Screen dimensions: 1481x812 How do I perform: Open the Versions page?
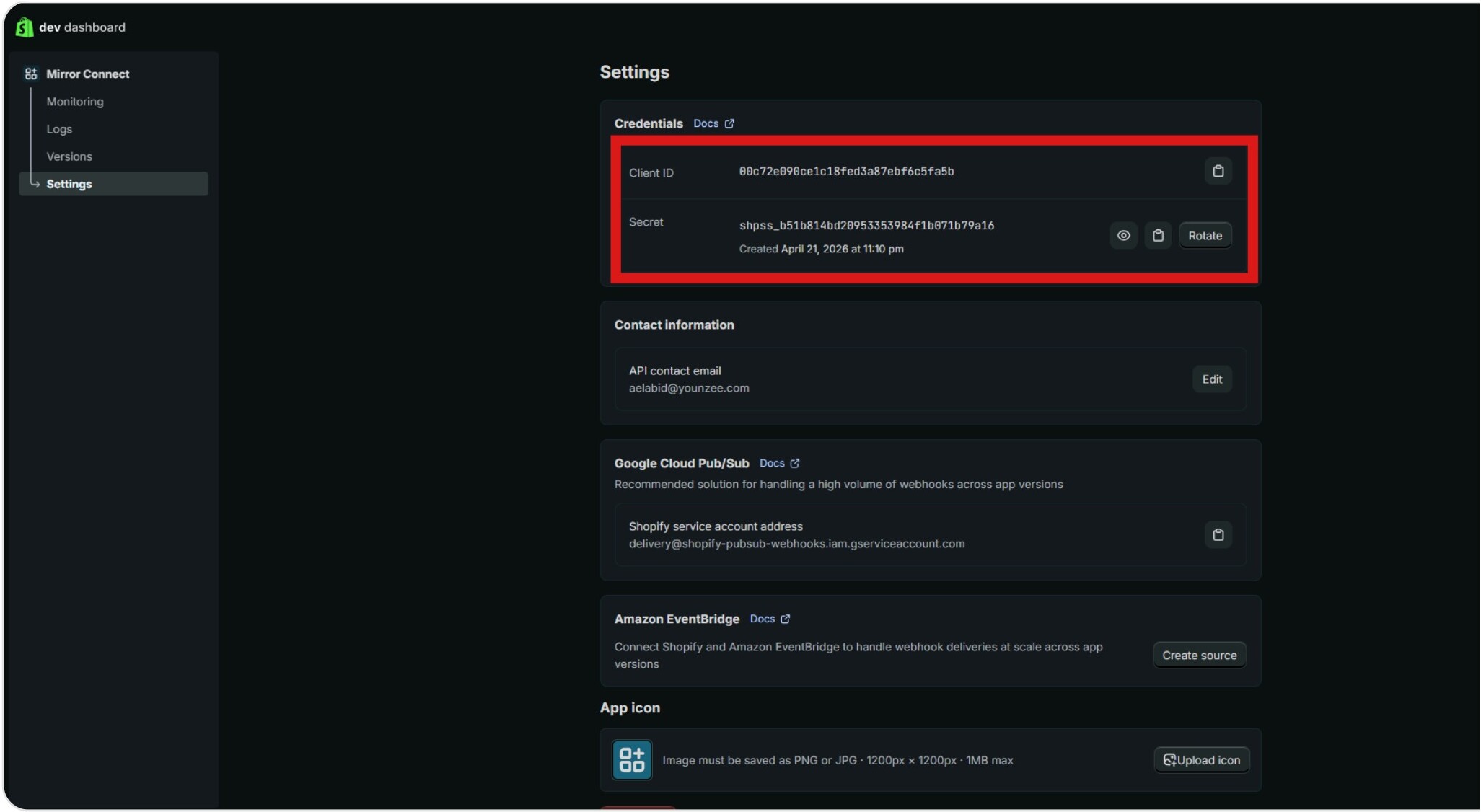[x=69, y=156]
